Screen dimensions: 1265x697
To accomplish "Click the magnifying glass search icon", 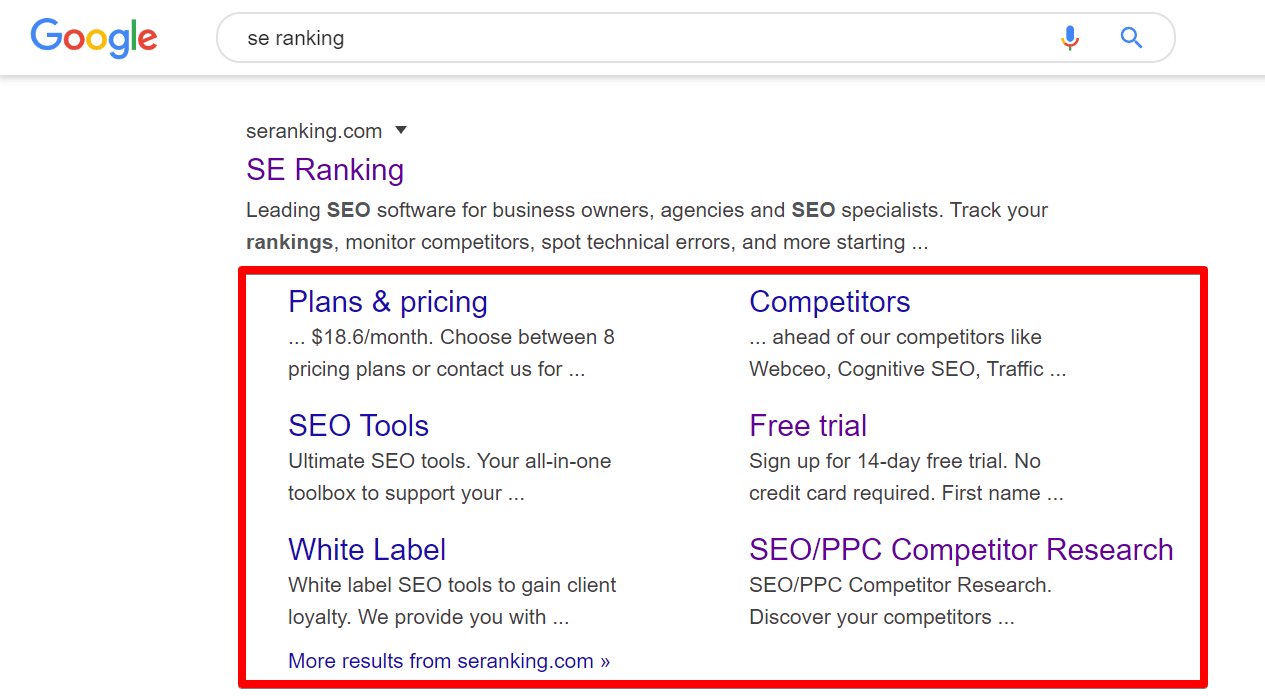I will 1131,38.
